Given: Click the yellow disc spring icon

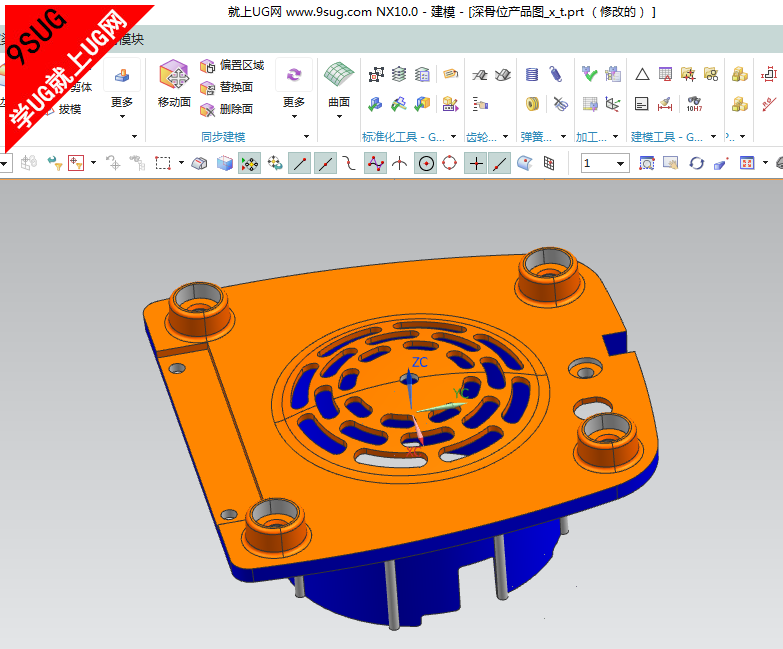Looking at the screenshot, I should [532, 104].
